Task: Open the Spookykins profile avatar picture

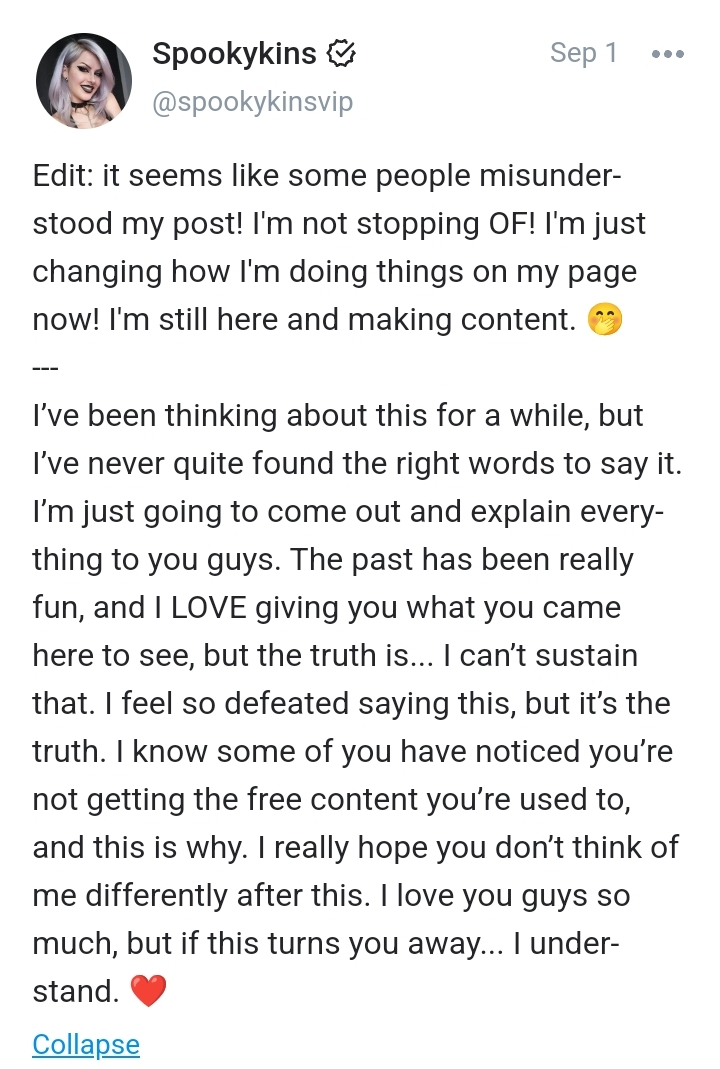Action: click(84, 80)
